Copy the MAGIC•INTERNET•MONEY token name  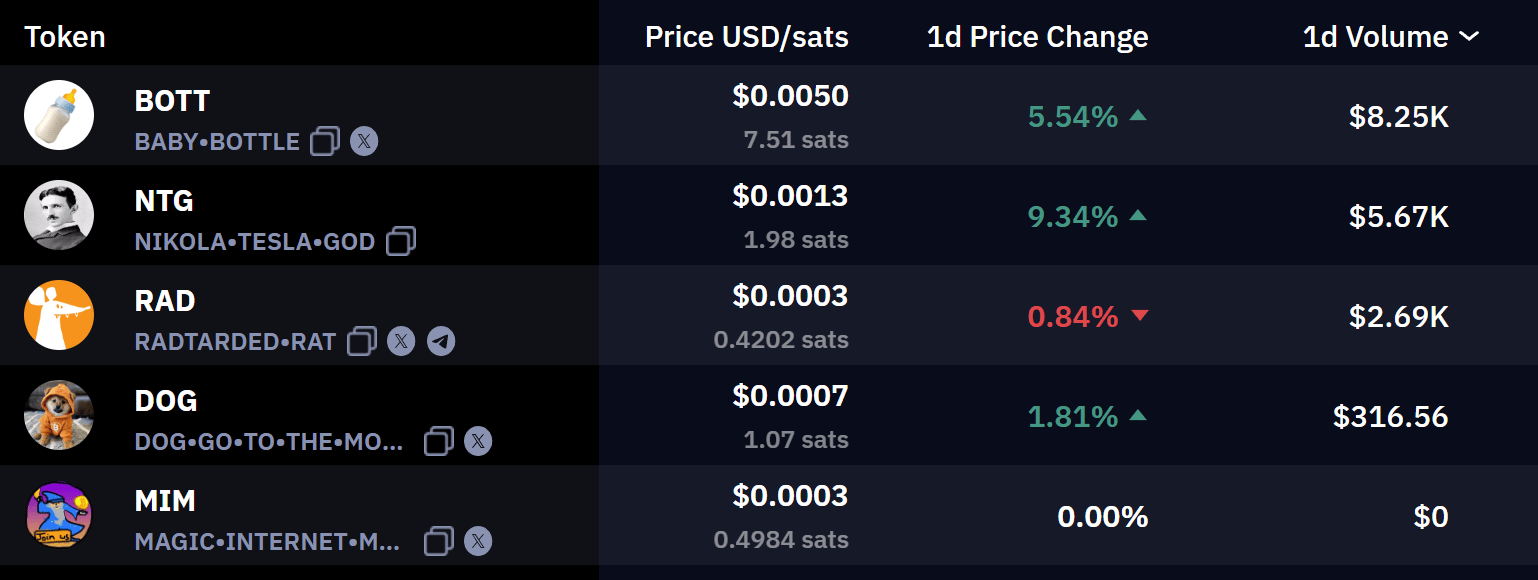tap(439, 541)
